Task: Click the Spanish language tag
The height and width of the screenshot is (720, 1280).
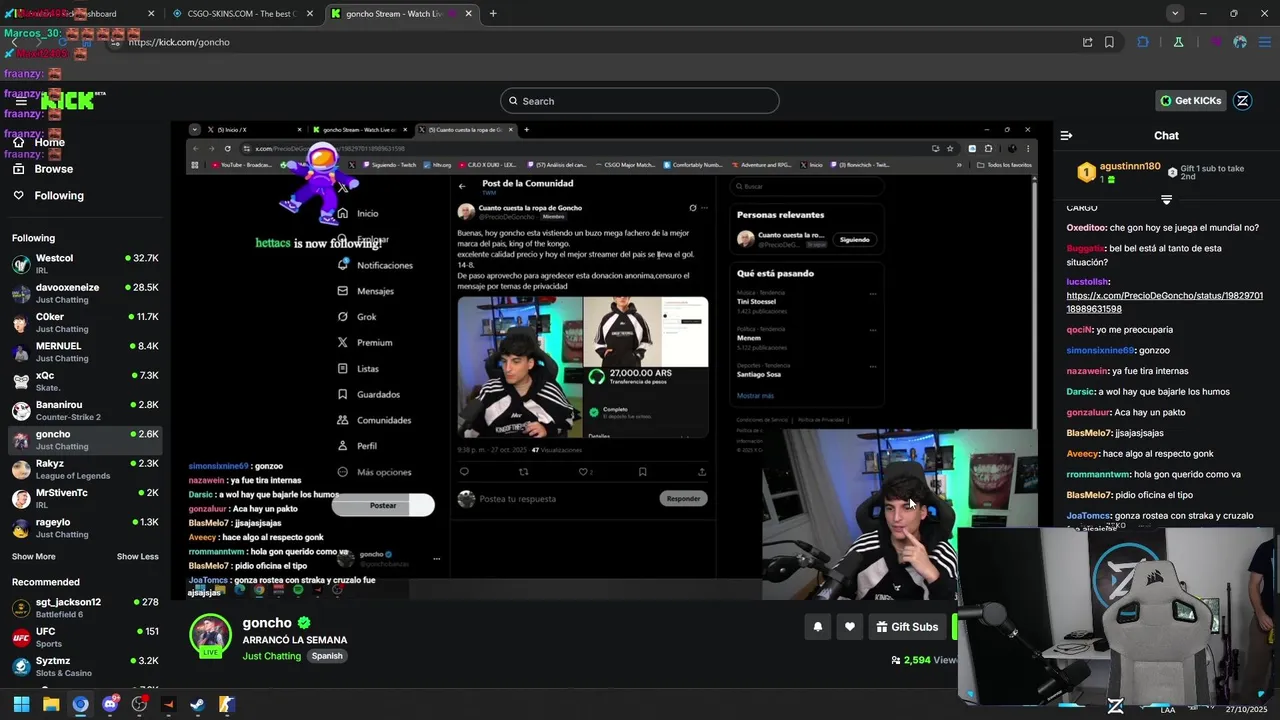Action: point(327,656)
